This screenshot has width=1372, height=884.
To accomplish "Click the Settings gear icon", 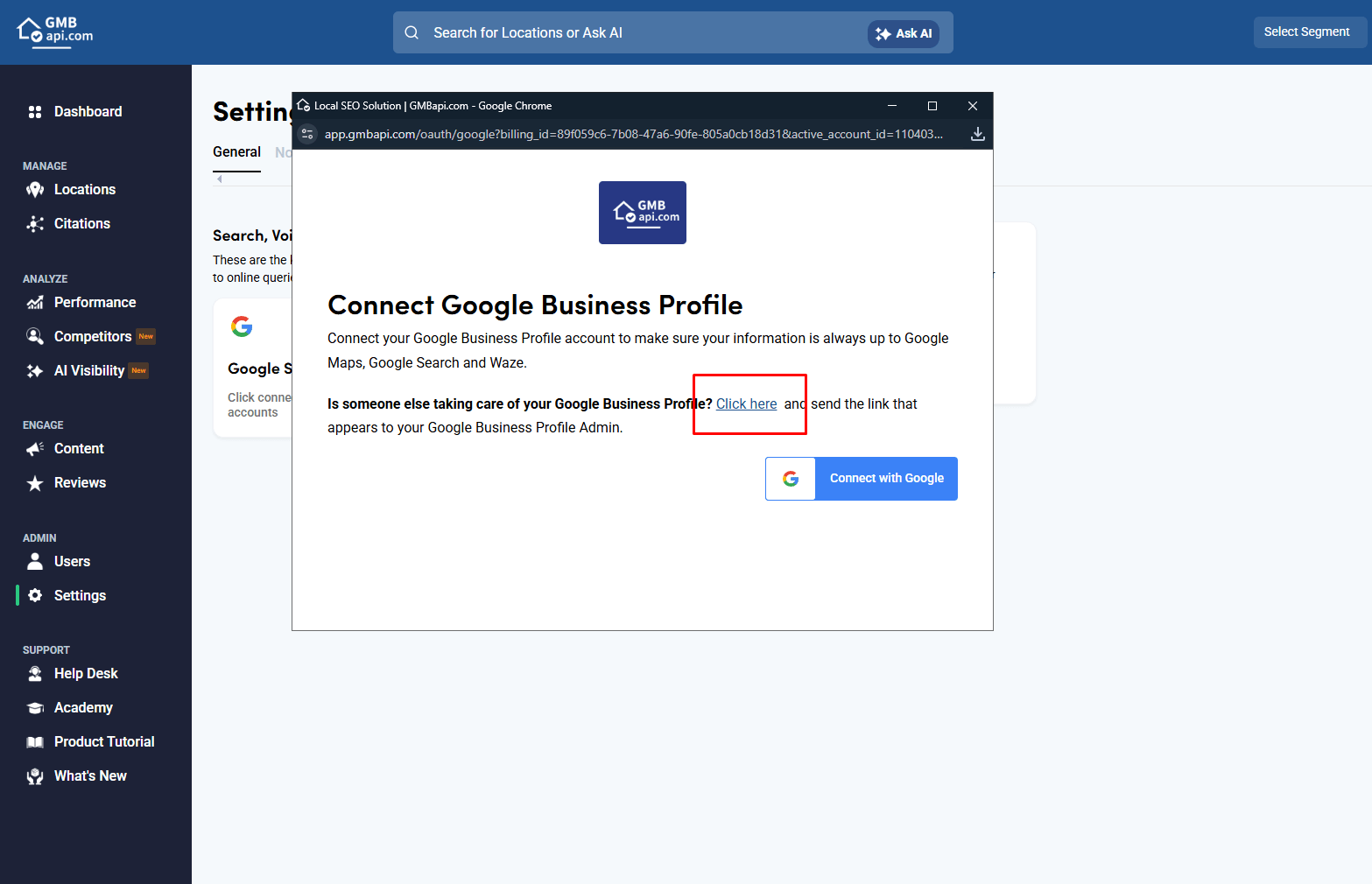I will point(35,596).
